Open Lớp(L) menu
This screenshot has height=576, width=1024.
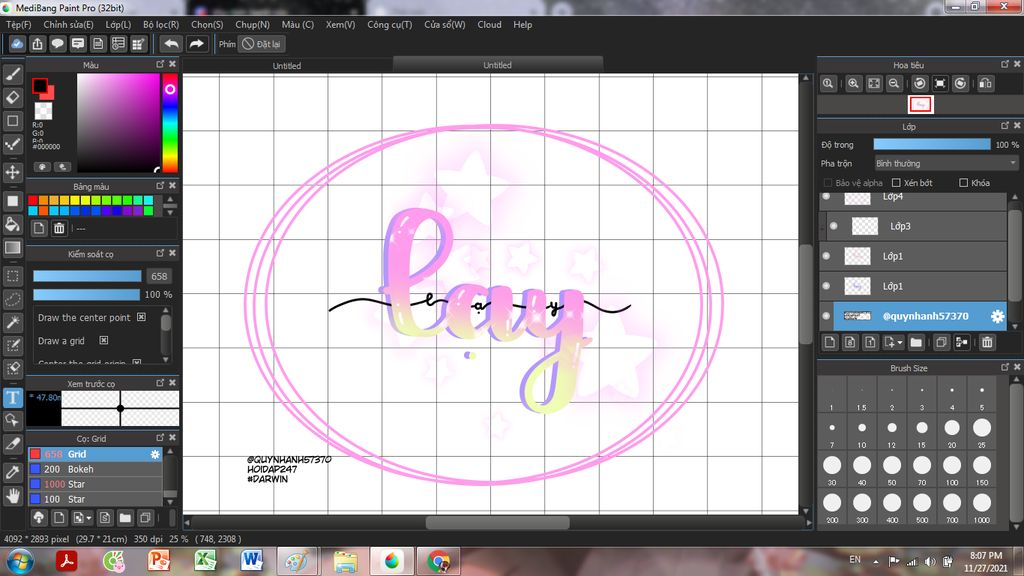[118, 24]
